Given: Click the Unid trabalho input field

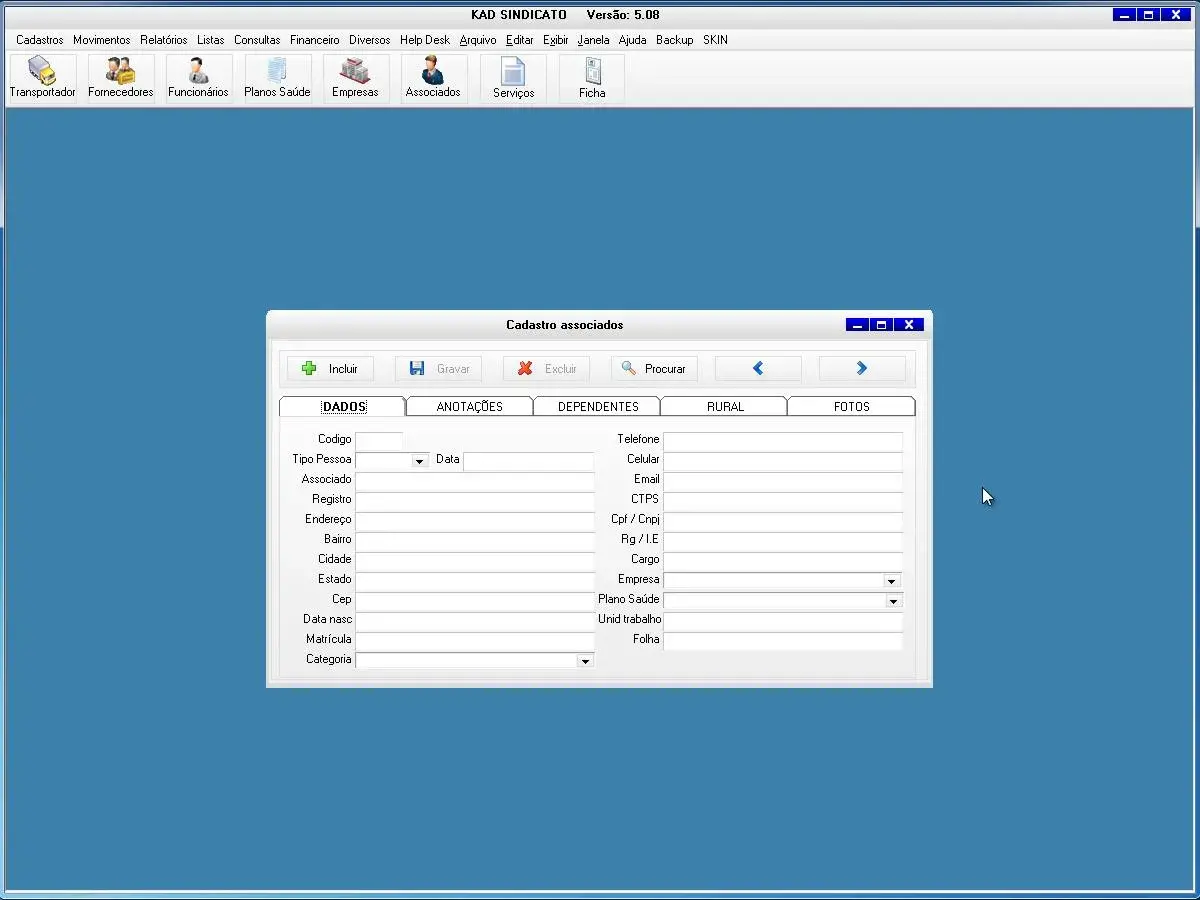Looking at the screenshot, I should tap(783, 621).
